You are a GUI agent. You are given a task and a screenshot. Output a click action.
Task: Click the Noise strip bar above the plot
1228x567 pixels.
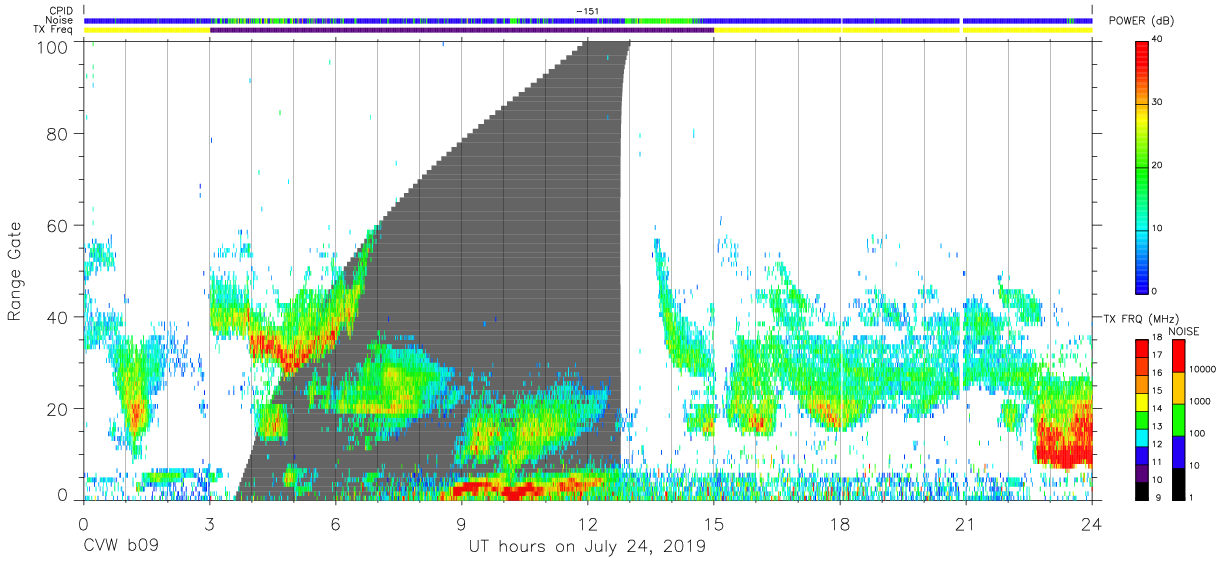coord(588,20)
